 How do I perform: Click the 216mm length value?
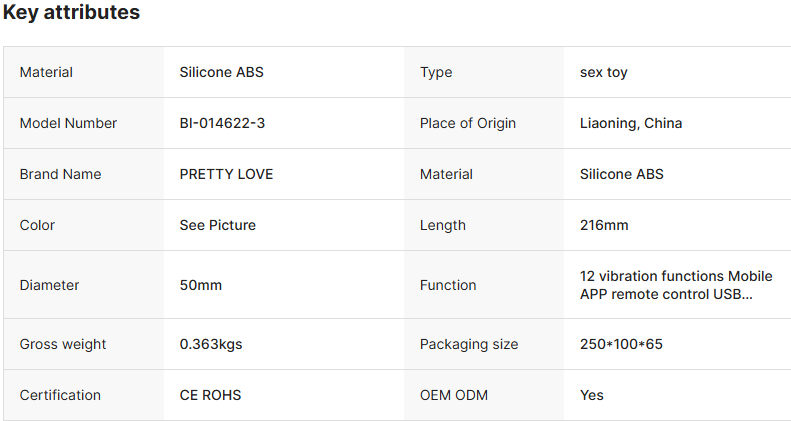pyautogui.click(x=604, y=225)
